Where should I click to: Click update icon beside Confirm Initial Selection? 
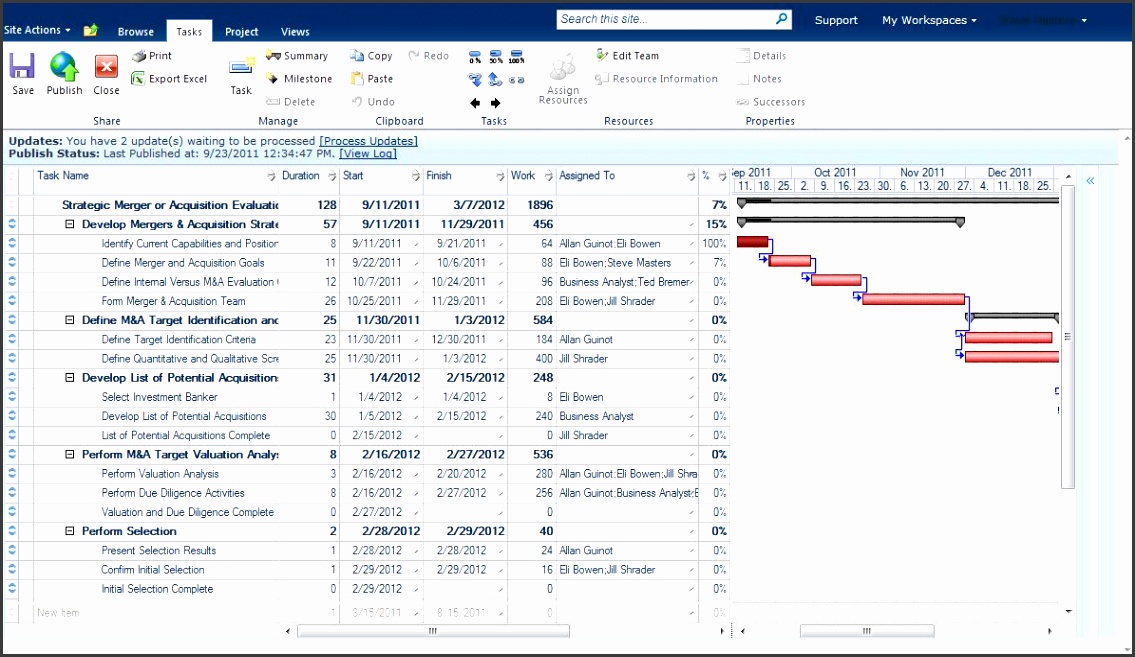point(12,569)
